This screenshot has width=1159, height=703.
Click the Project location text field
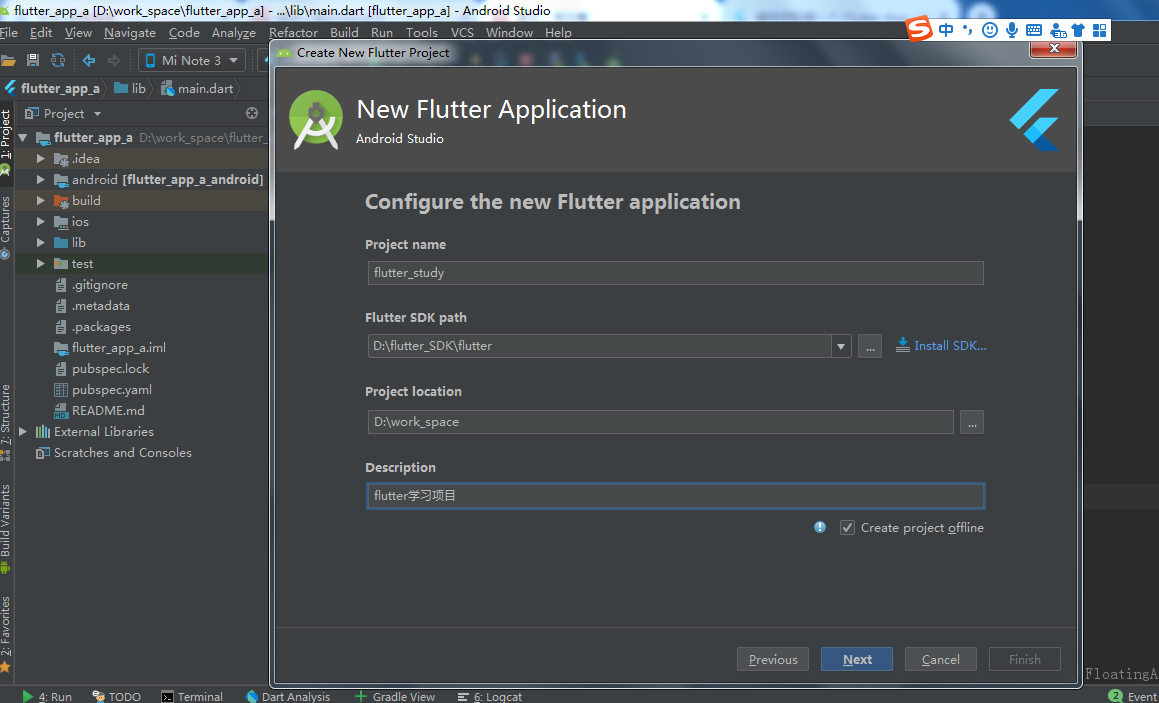point(661,422)
